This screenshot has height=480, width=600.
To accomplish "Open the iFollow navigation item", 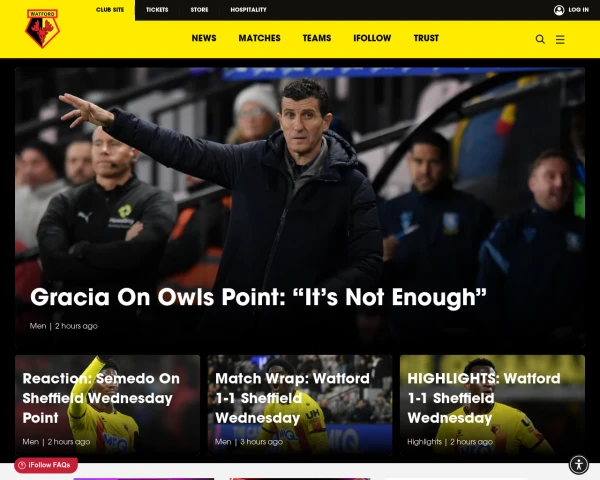I will (372, 38).
